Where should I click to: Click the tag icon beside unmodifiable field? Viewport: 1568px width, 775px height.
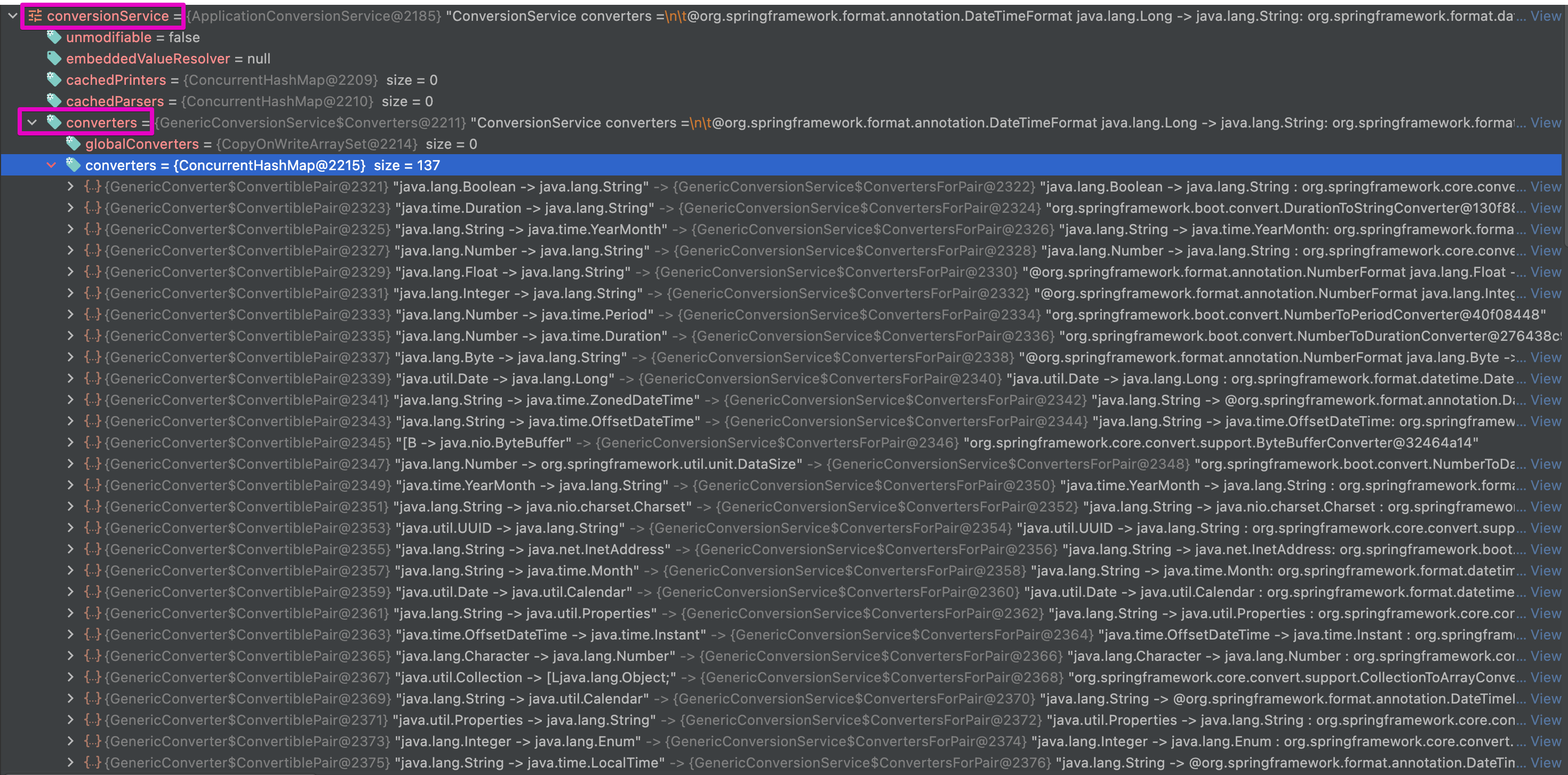coord(54,37)
